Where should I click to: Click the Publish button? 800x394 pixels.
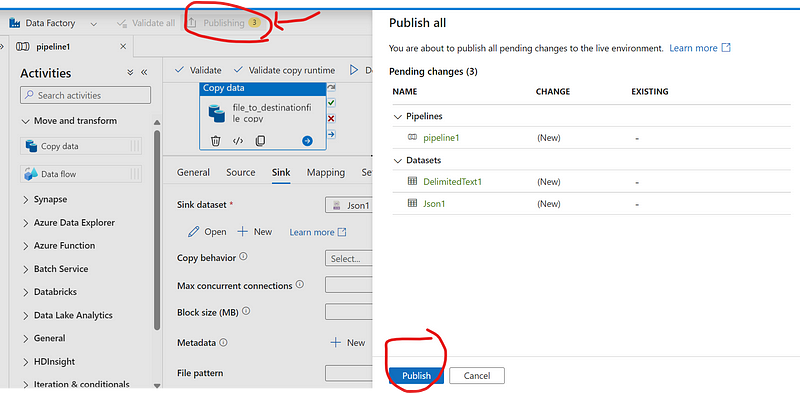[x=416, y=376]
